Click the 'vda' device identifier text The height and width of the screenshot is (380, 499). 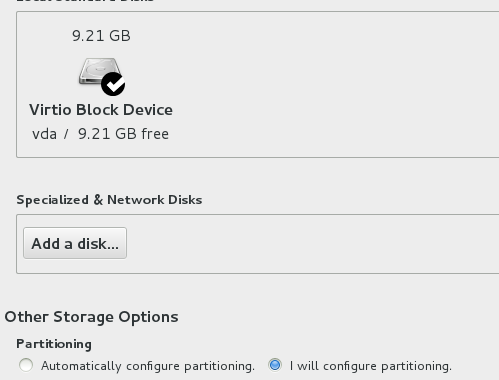point(44,134)
